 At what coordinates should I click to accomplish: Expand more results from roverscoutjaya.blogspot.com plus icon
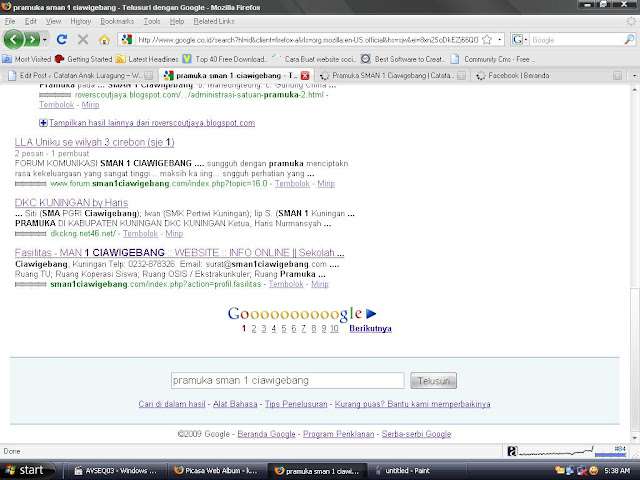[x=43, y=122]
